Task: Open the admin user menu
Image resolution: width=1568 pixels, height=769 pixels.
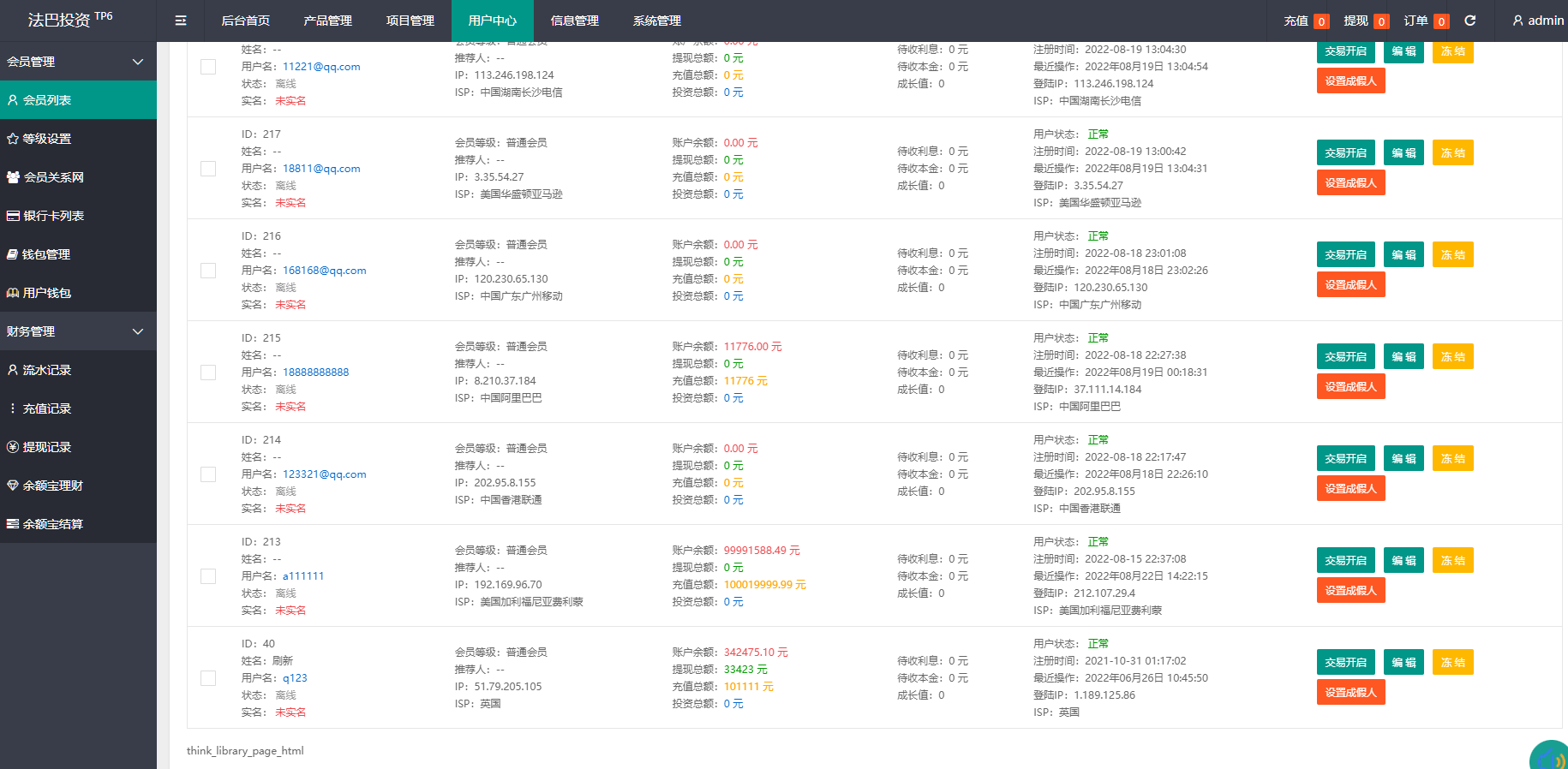Action: point(1538,21)
